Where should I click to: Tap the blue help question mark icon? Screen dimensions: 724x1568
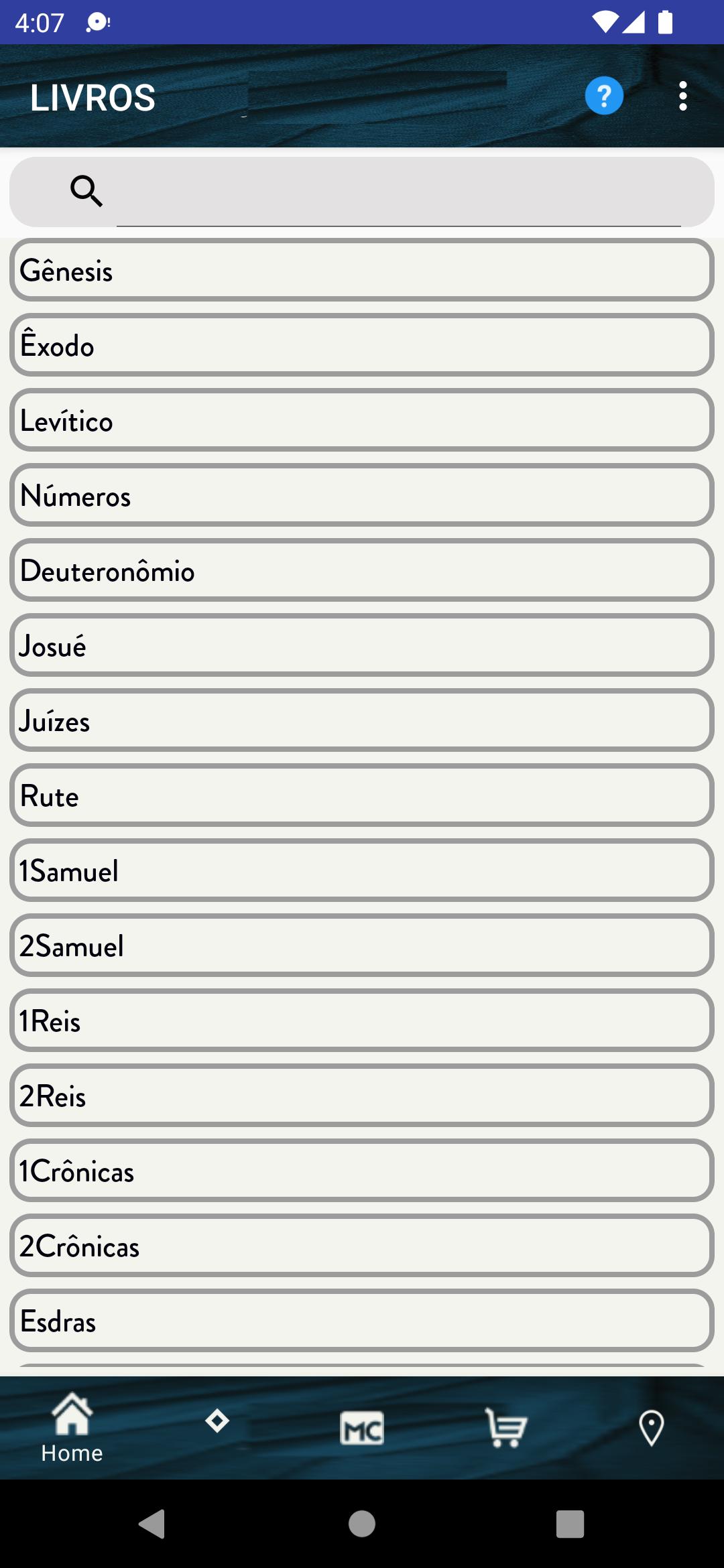[604, 96]
